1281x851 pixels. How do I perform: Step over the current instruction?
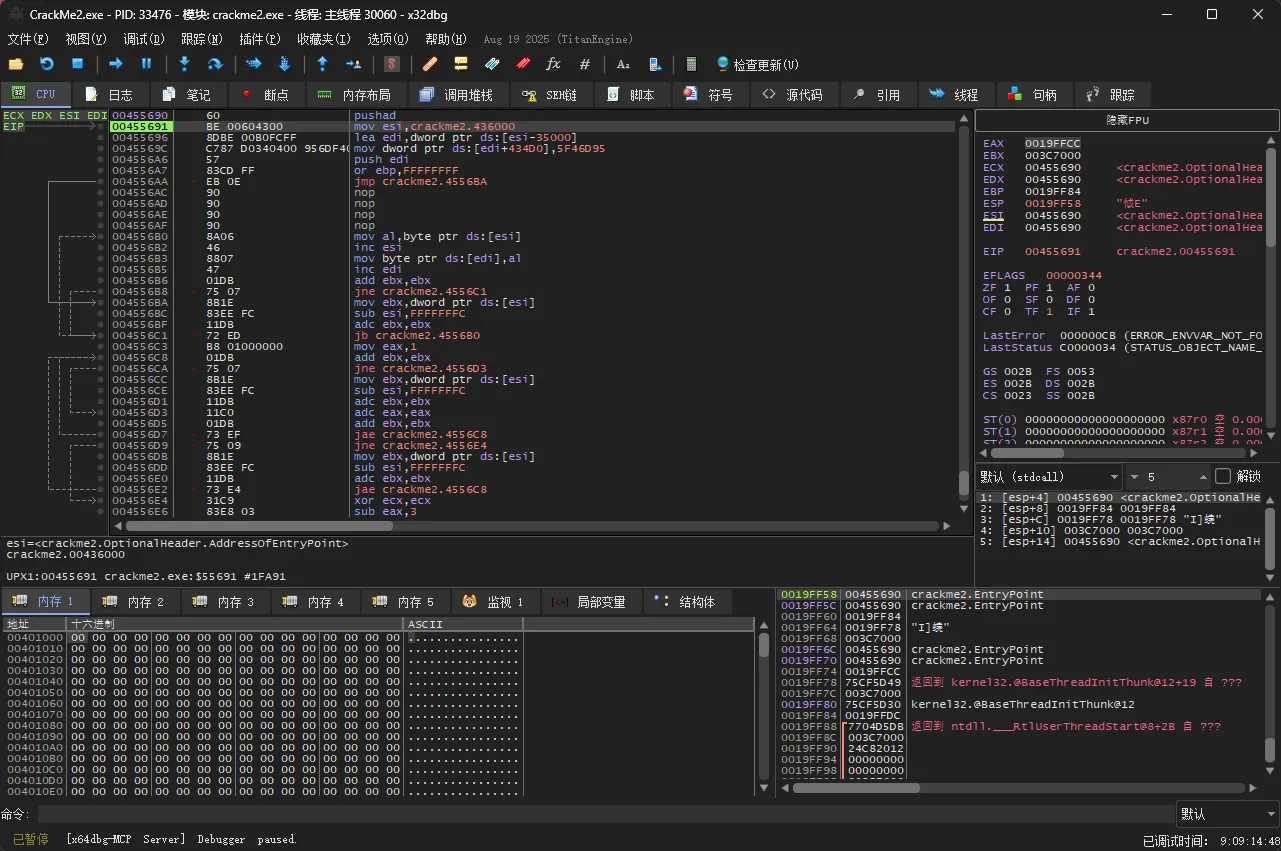tap(214, 64)
